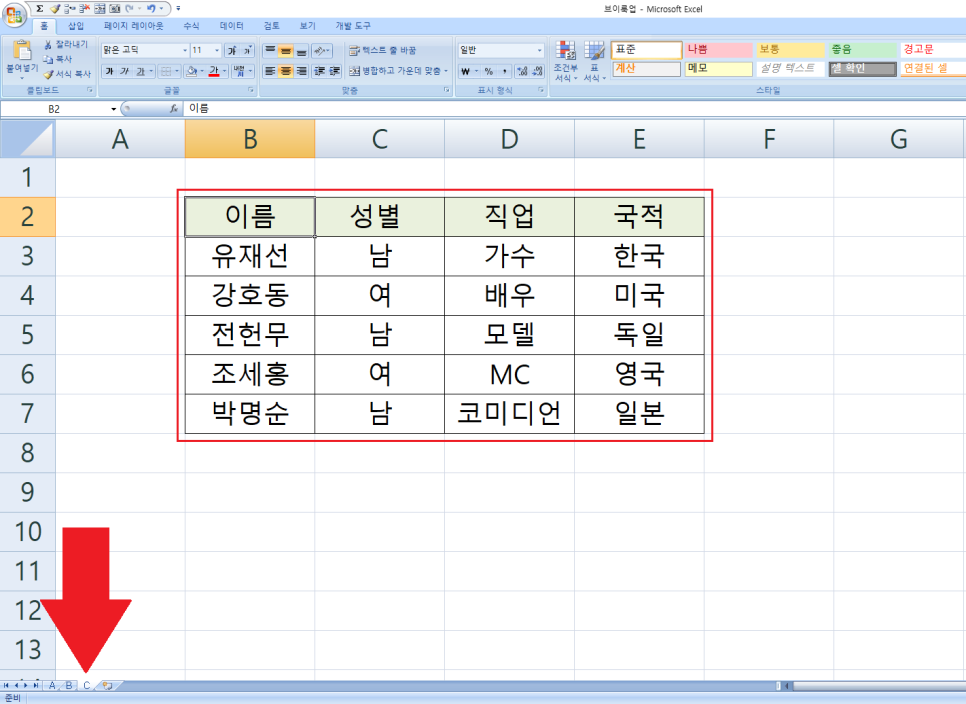
Task: Open the Data (데이터) ribbon tab
Action: tap(231, 26)
